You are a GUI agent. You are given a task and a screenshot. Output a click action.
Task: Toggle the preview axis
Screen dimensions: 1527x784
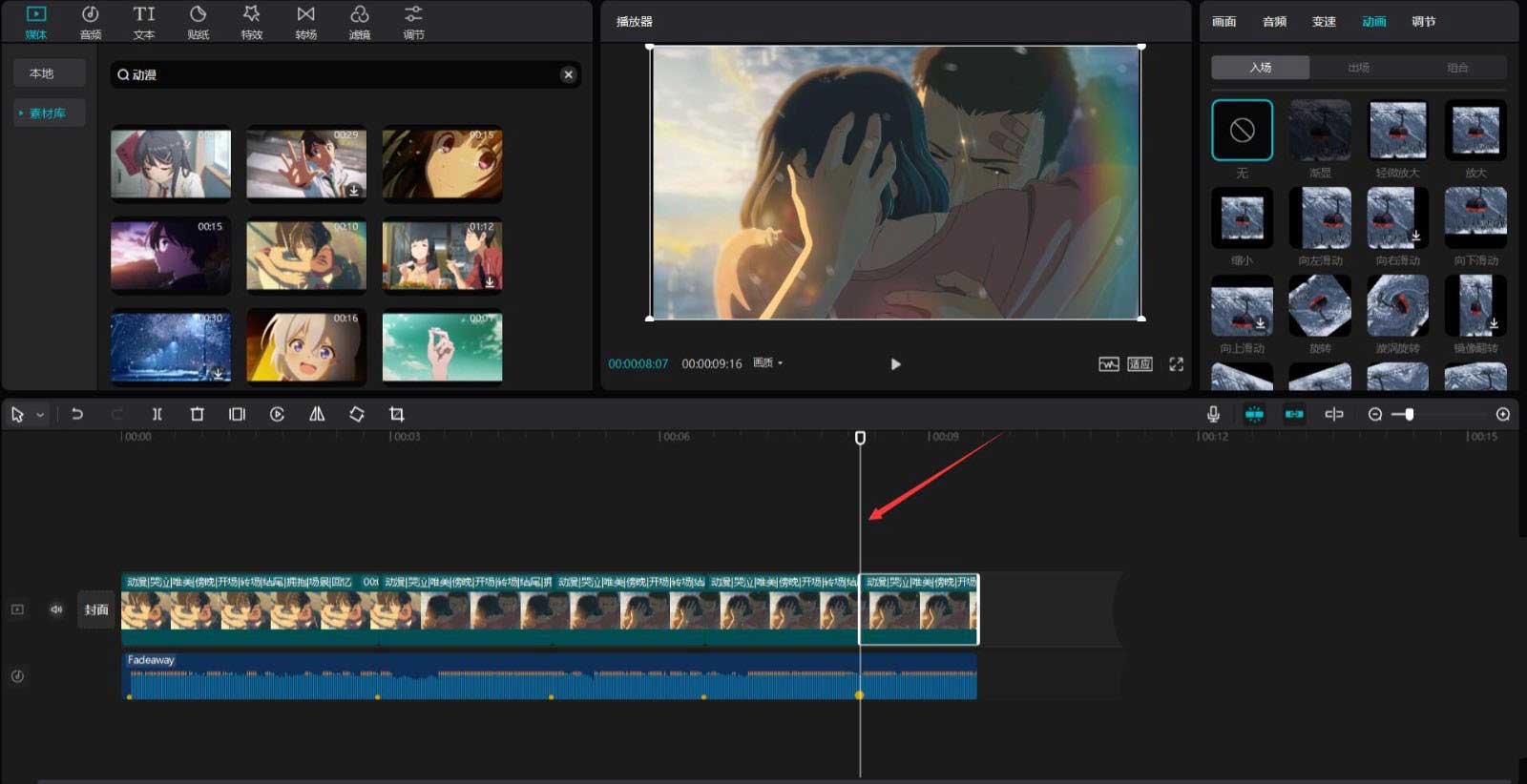pos(1334,414)
